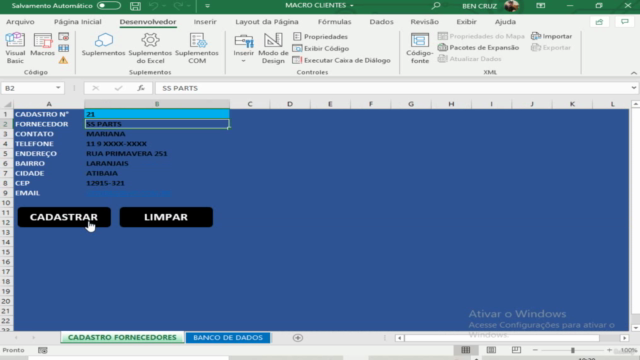The width and height of the screenshot is (640, 360).
Task: Click the formula bar showing SS PARTS
Action: click(x=392, y=88)
